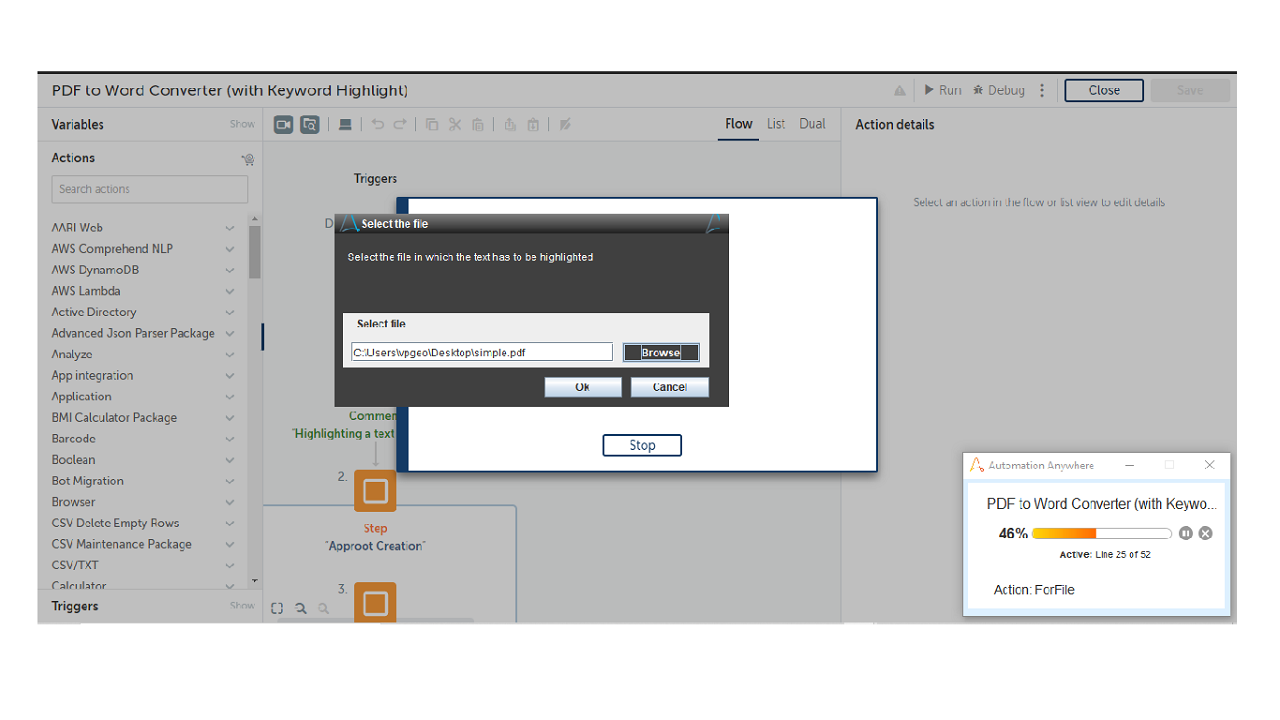Cancel the running bot with the X circle
Image resolution: width=1280 pixels, height=720 pixels.
tap(1206, 533)
